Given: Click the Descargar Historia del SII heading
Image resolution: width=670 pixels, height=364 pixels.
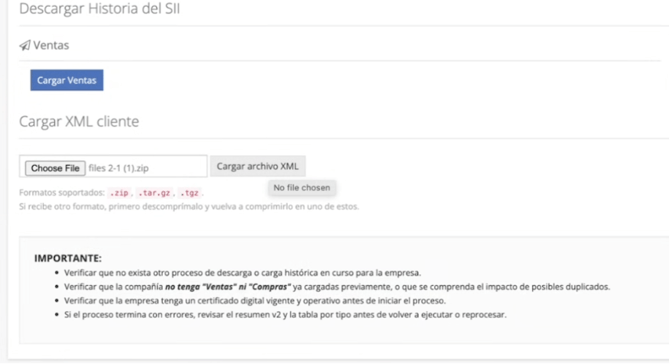Looking at the screenshot, I should (100, 9).
